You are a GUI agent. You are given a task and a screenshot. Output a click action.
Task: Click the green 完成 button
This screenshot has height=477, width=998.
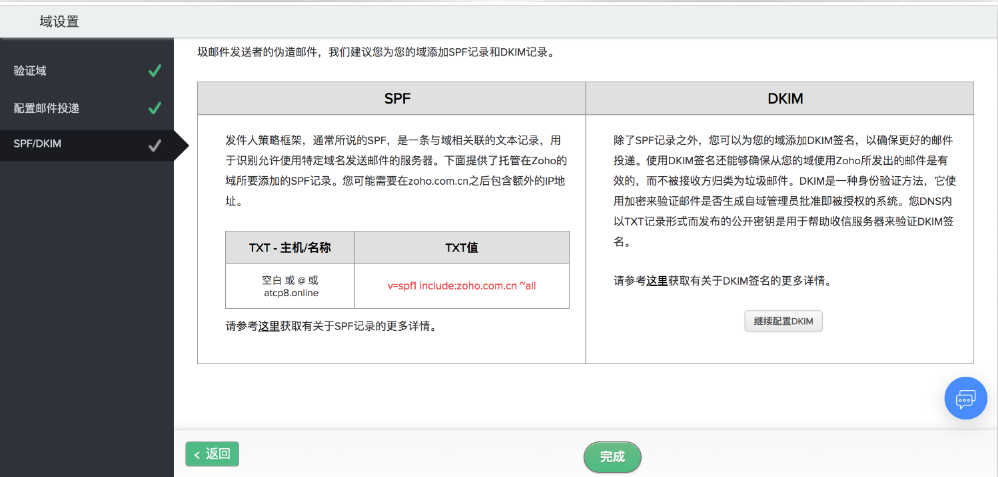coord(612,456)
